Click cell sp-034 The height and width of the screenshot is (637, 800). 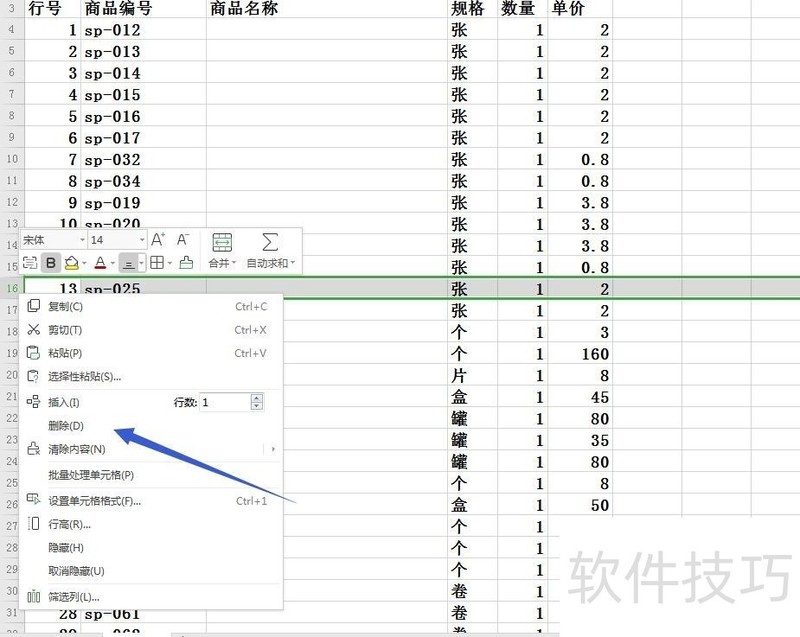143,181
